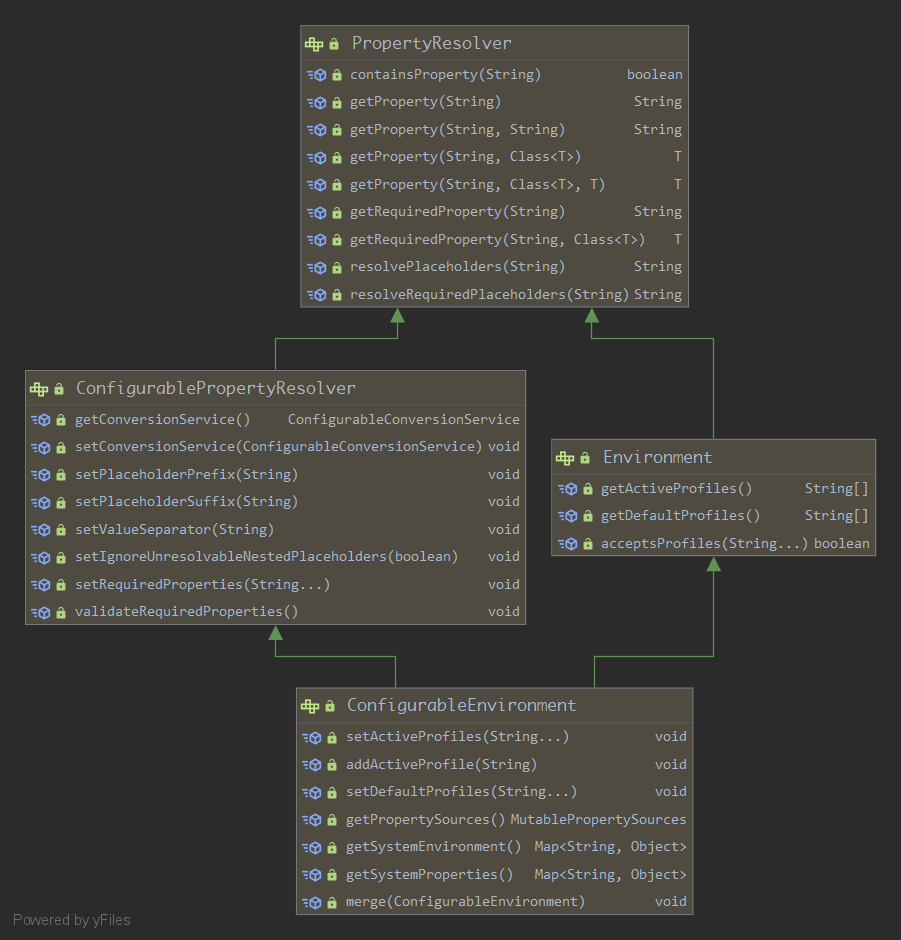
Task: Click the lock icon beside setRequiredProperties(String...)
Action: click(x=61, y=585)
